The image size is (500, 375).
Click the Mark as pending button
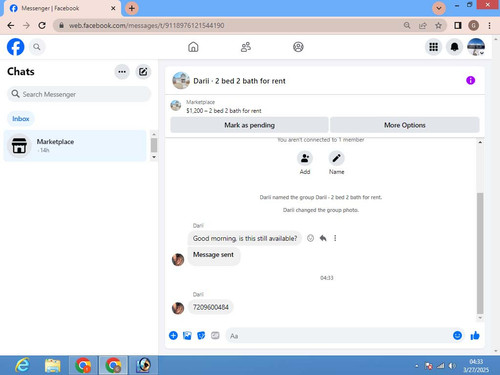pos(249,125)
